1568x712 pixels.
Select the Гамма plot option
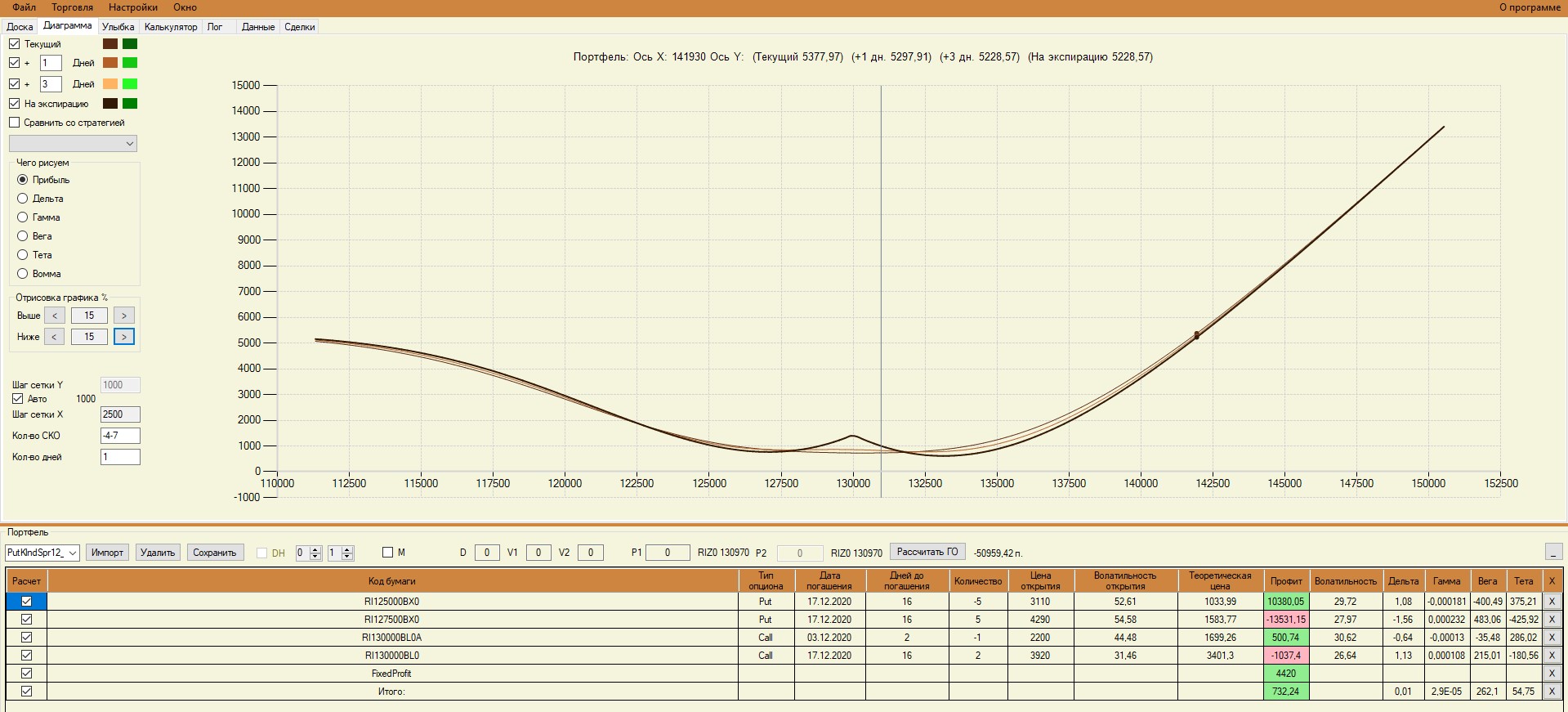(23, 217)
